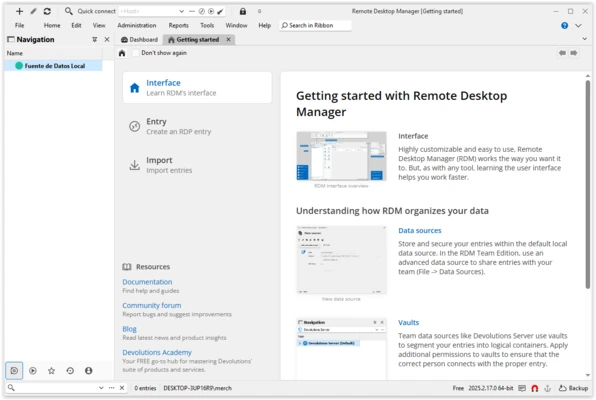596x400 pixels.
Task: Open the bottom search box dropdown arrow
Action: [101, 388]
